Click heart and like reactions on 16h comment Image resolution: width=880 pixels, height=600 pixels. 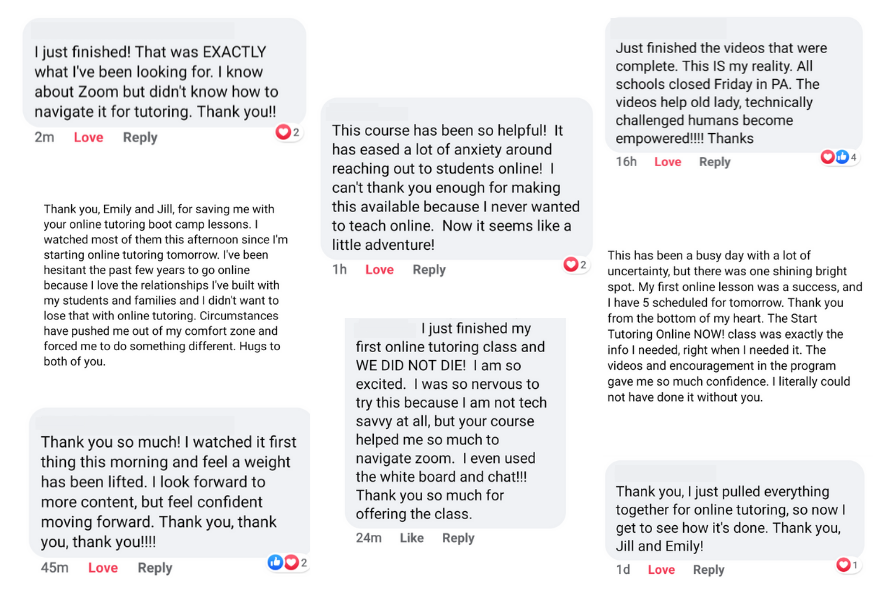[840, 157]
